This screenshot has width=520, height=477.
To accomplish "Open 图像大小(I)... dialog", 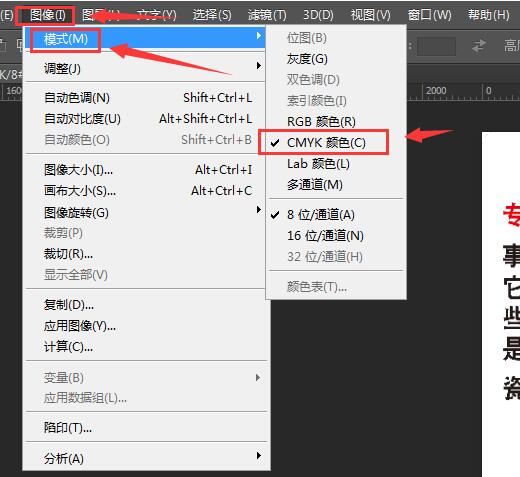I will click(x=145, y=170).
